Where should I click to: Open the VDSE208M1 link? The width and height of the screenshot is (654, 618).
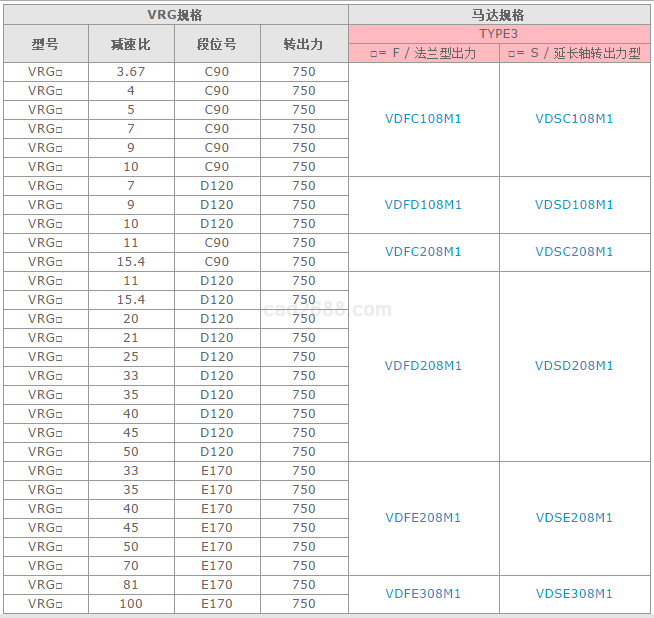(574, 518)
